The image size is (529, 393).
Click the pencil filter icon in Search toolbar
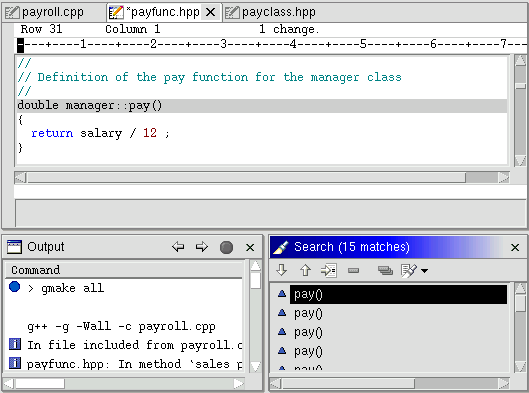409,271
